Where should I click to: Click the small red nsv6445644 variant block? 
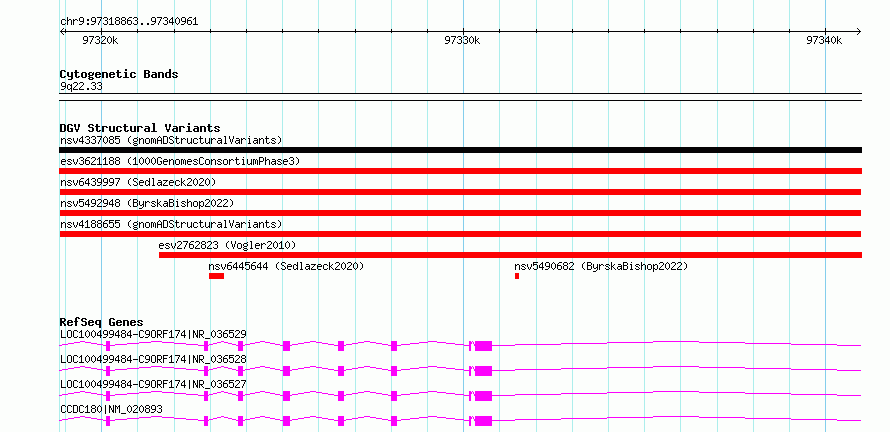[x=216, y=276]
